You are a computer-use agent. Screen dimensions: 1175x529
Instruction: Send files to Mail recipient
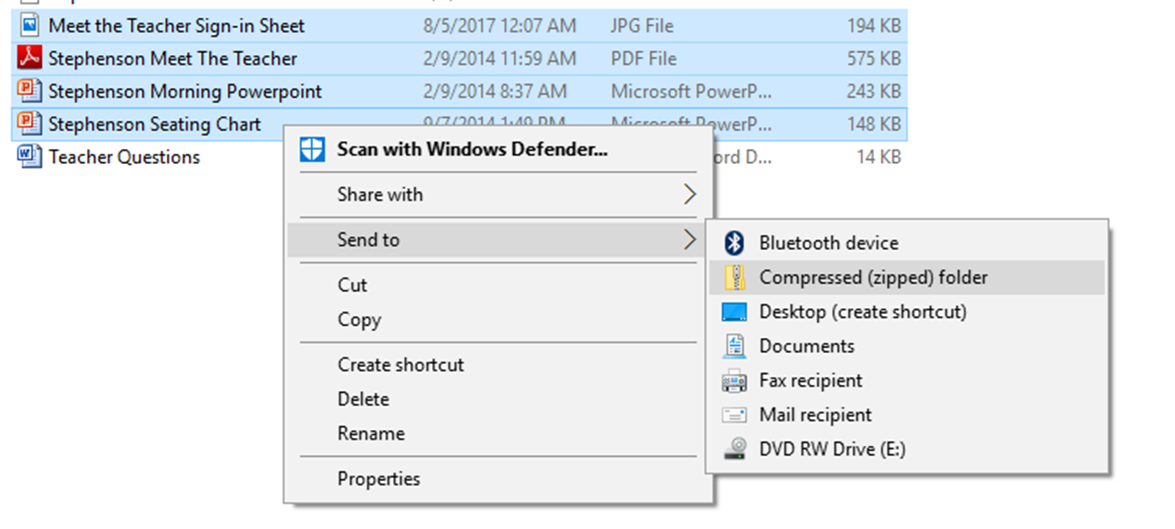(907, 415)
